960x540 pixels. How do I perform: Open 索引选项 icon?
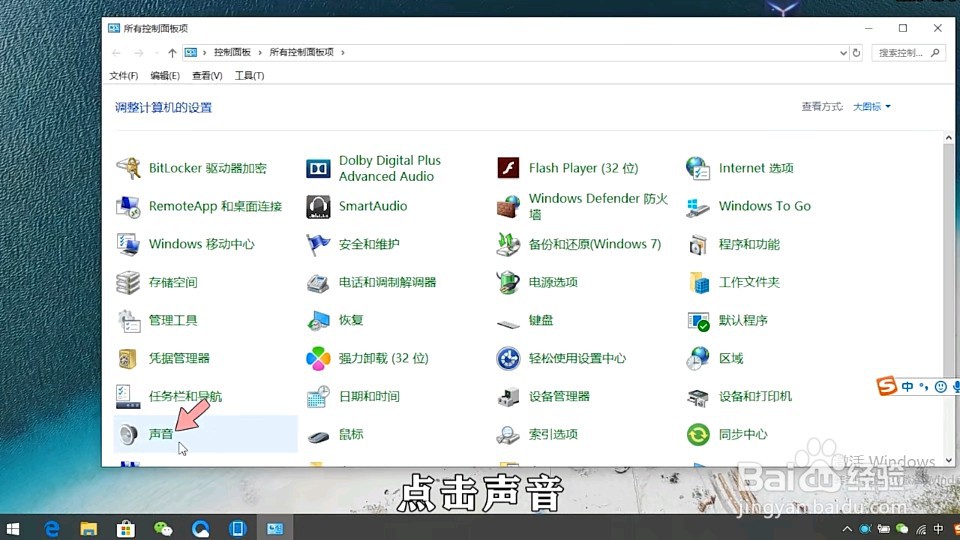(508, 435)
